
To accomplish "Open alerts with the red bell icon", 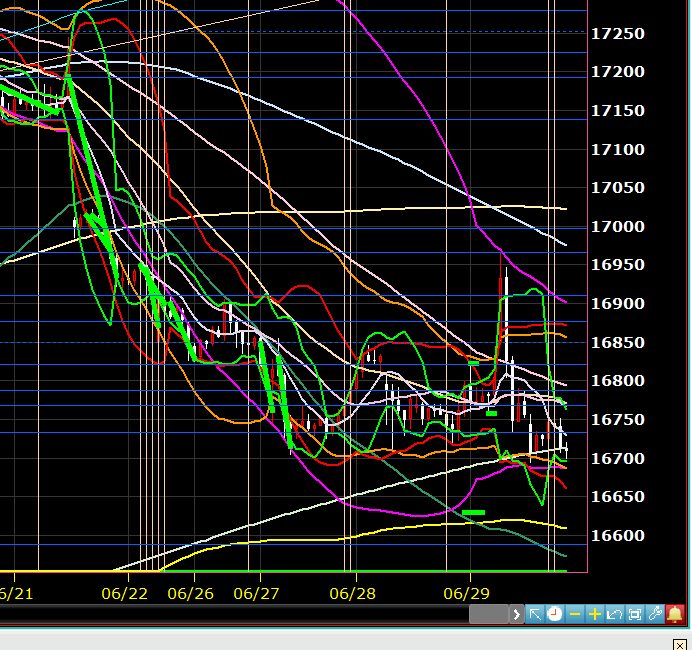I will coord(676,614).
